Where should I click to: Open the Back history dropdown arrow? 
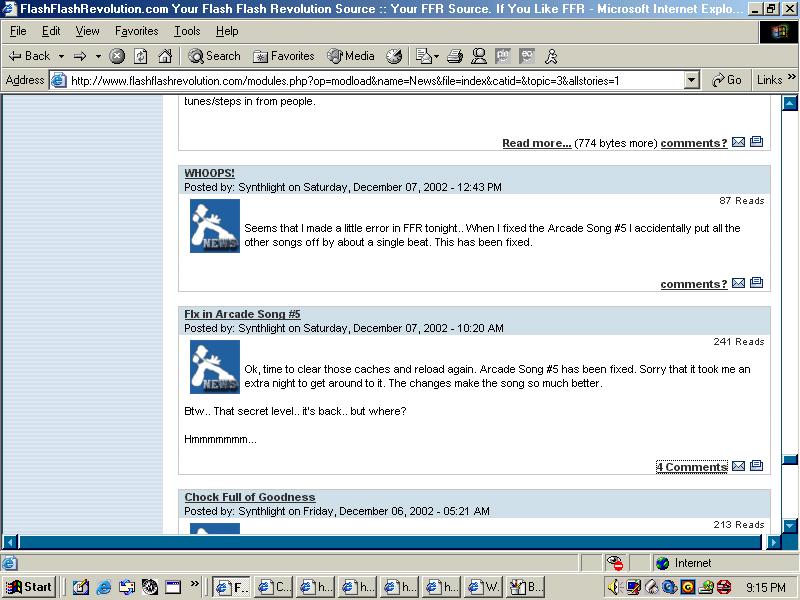click(61, 56)
